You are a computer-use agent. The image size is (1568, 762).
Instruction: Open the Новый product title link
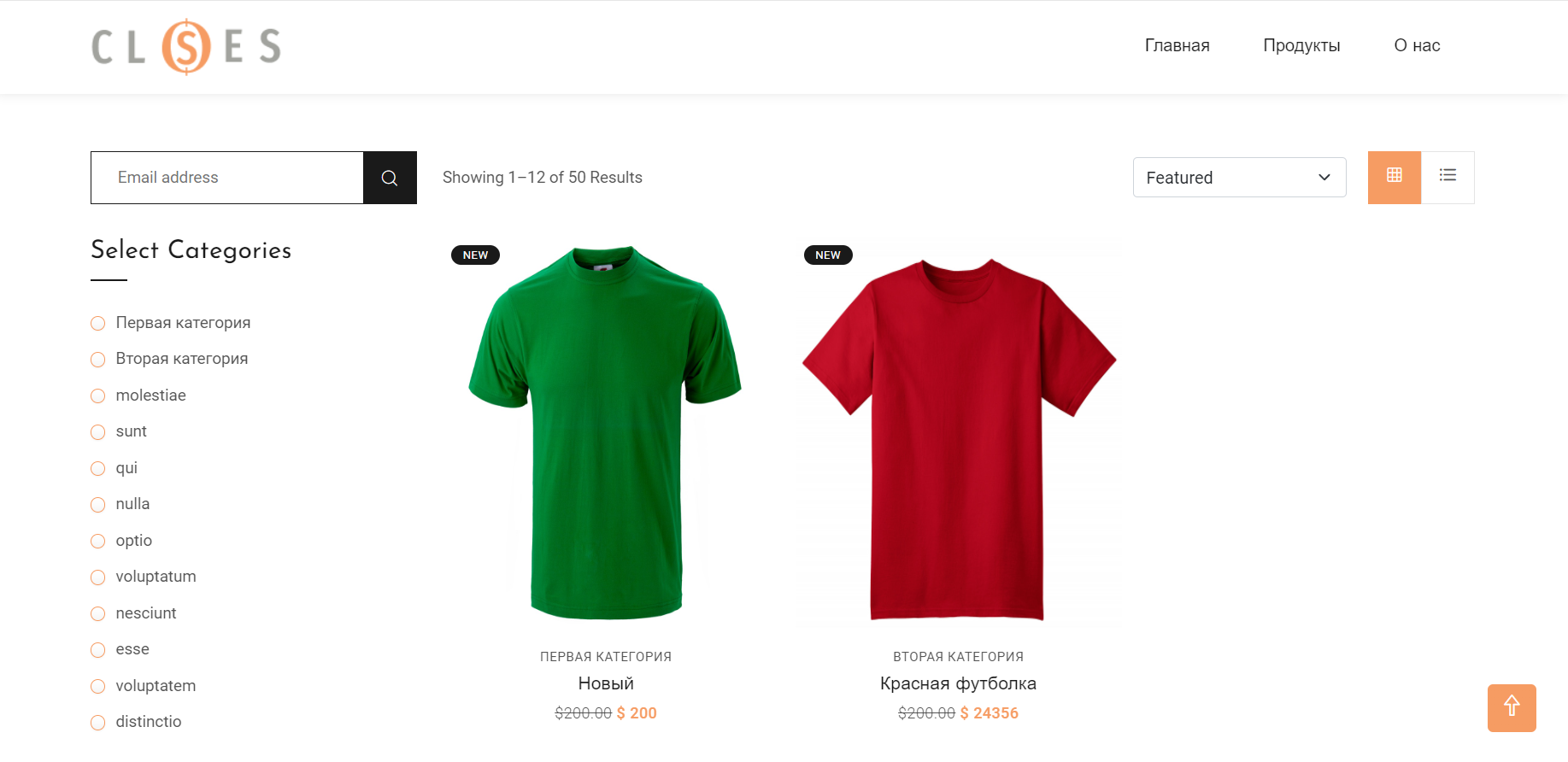click(x=606, y=683)
